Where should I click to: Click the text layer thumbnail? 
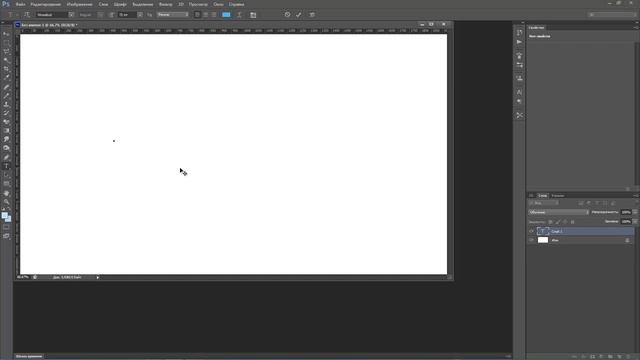[x=542, y=231]
